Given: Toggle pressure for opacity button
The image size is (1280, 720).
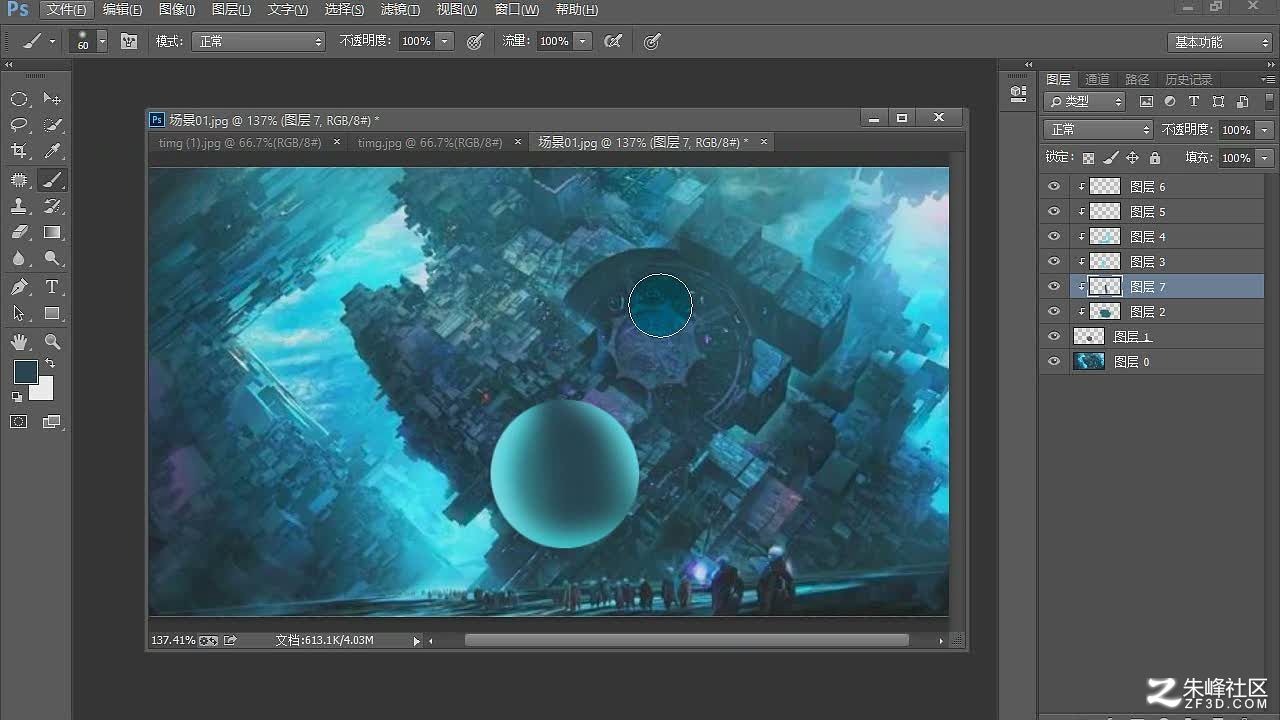Looking at the screenshot, I should coord(475,41).
